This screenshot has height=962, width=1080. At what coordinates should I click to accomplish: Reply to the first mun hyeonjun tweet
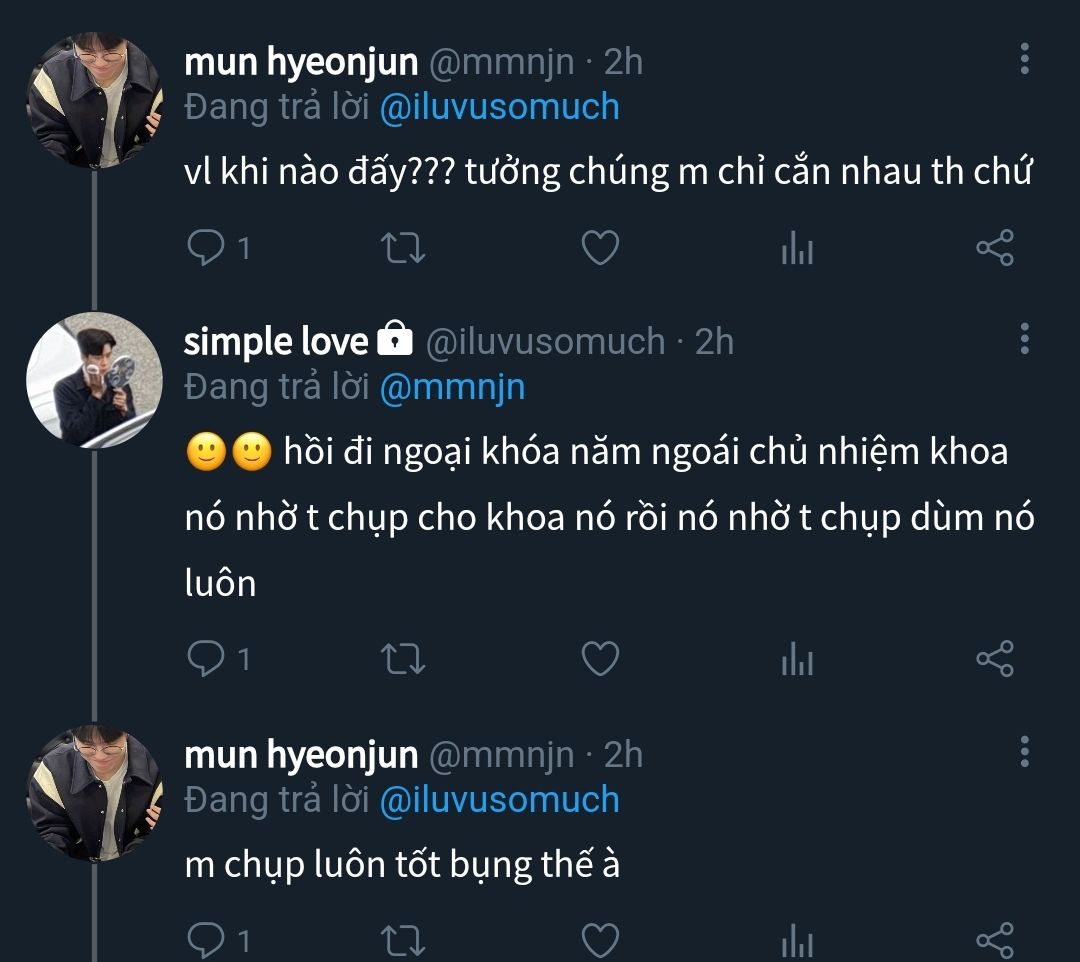point(205,247)
